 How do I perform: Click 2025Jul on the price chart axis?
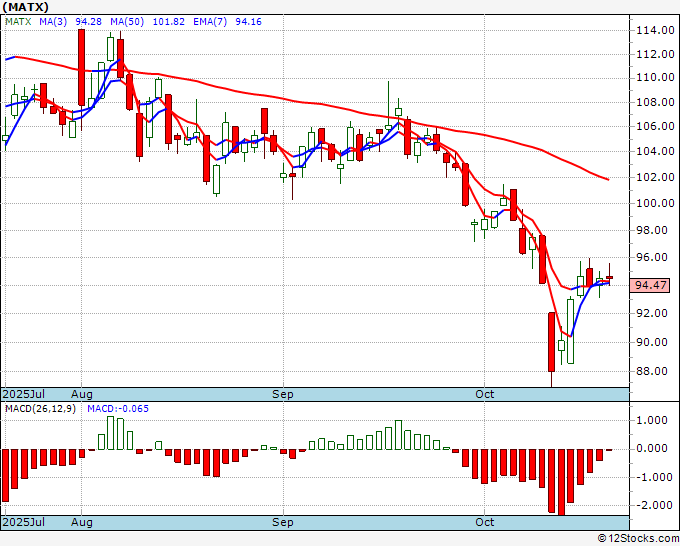point(24,394)
